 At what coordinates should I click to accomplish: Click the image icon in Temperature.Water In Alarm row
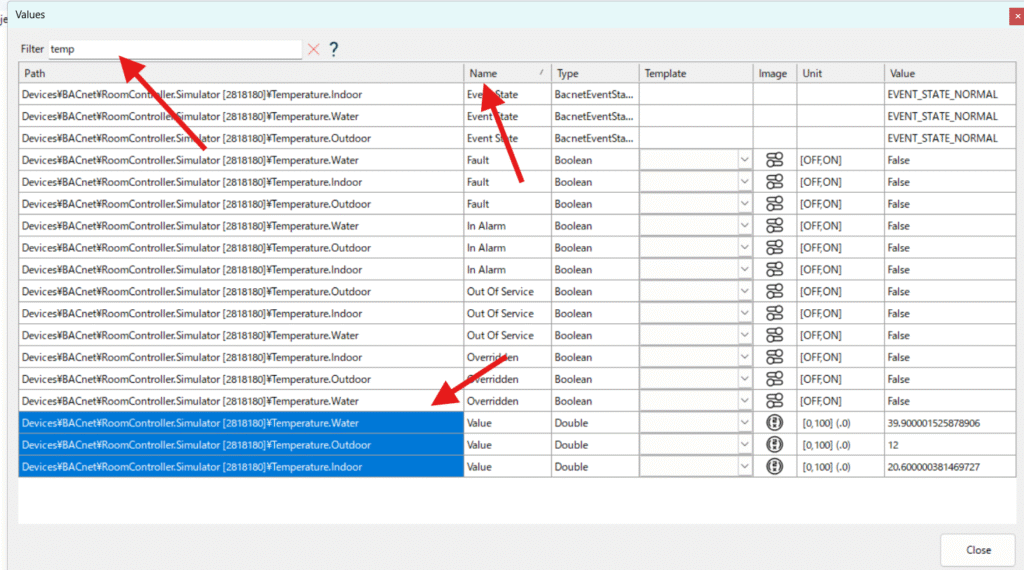click(x=774, y=226)
